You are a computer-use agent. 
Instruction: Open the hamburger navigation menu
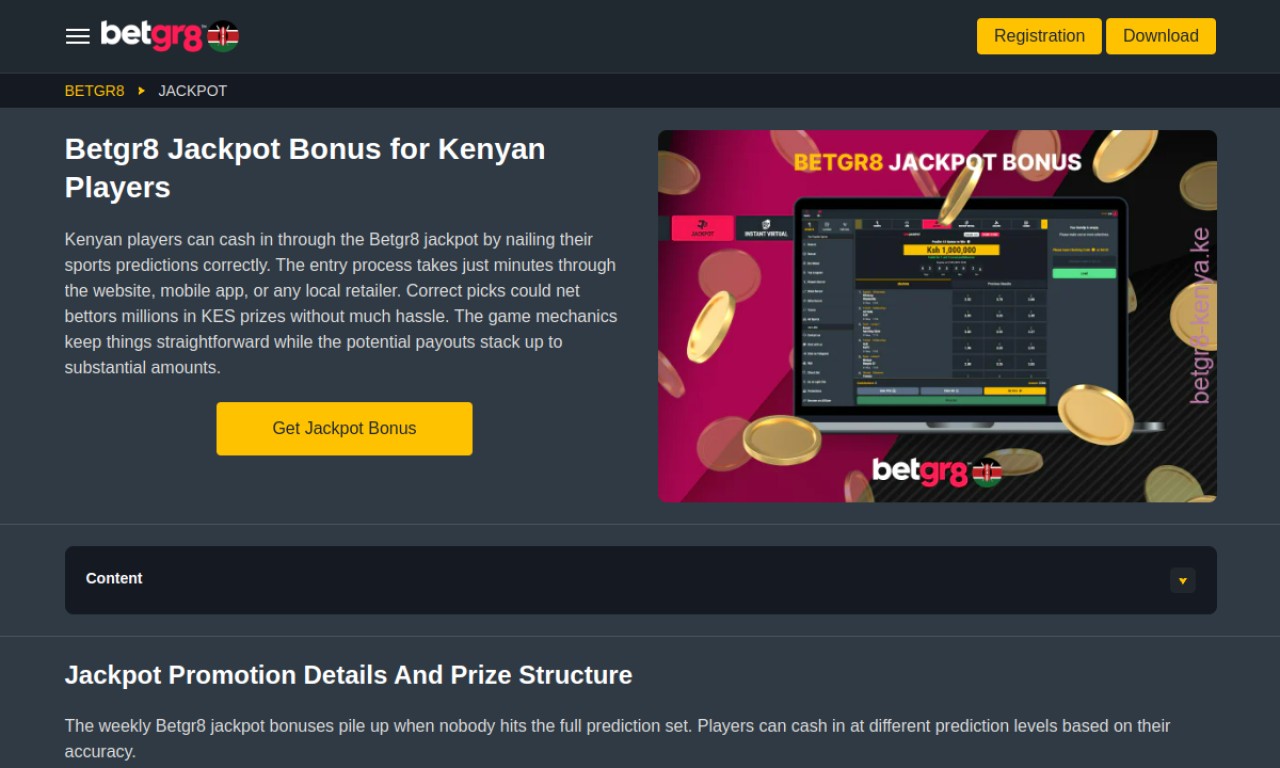click(77, 36)
